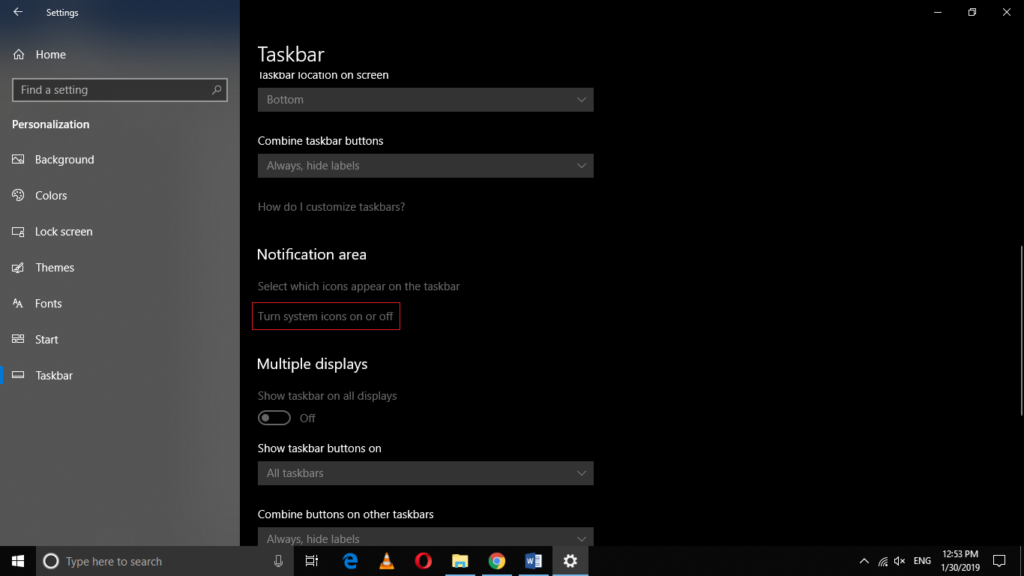Open Select which icons appear on the taskbar
The width and height of the screenshot is (1024, 576).
click(359, 286)
